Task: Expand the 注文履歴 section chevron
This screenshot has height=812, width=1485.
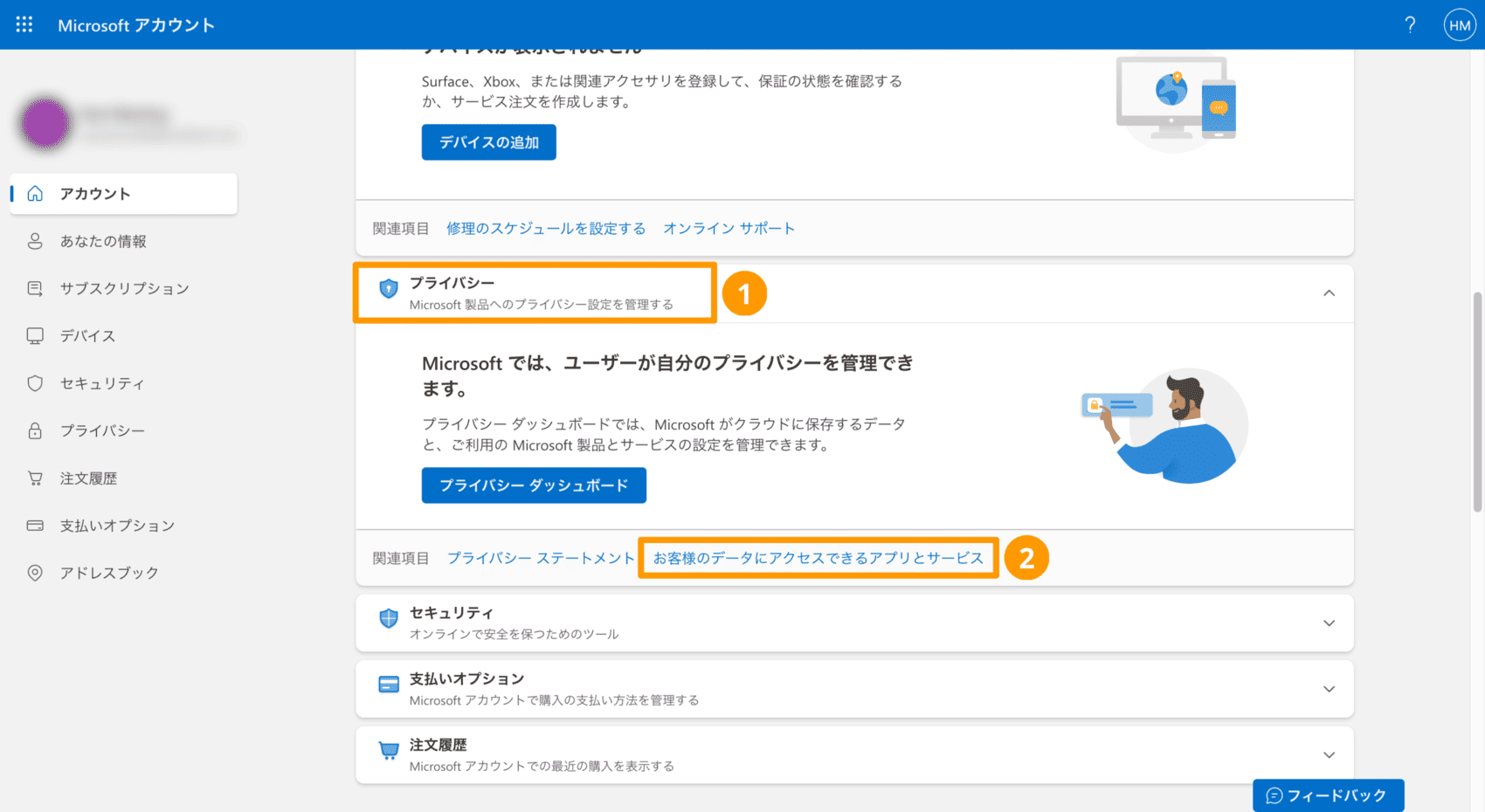Action: [x=1329, y=755]
